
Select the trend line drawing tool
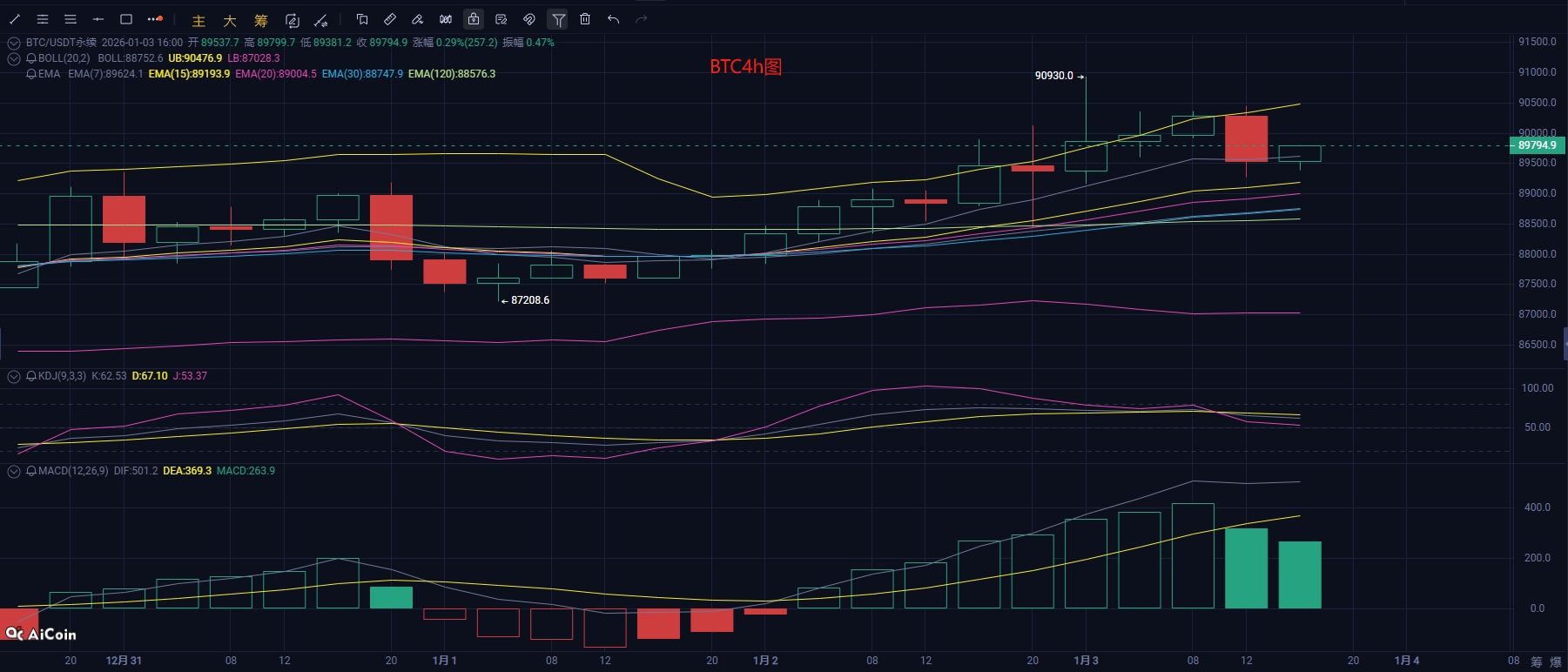tap(15, 19)
